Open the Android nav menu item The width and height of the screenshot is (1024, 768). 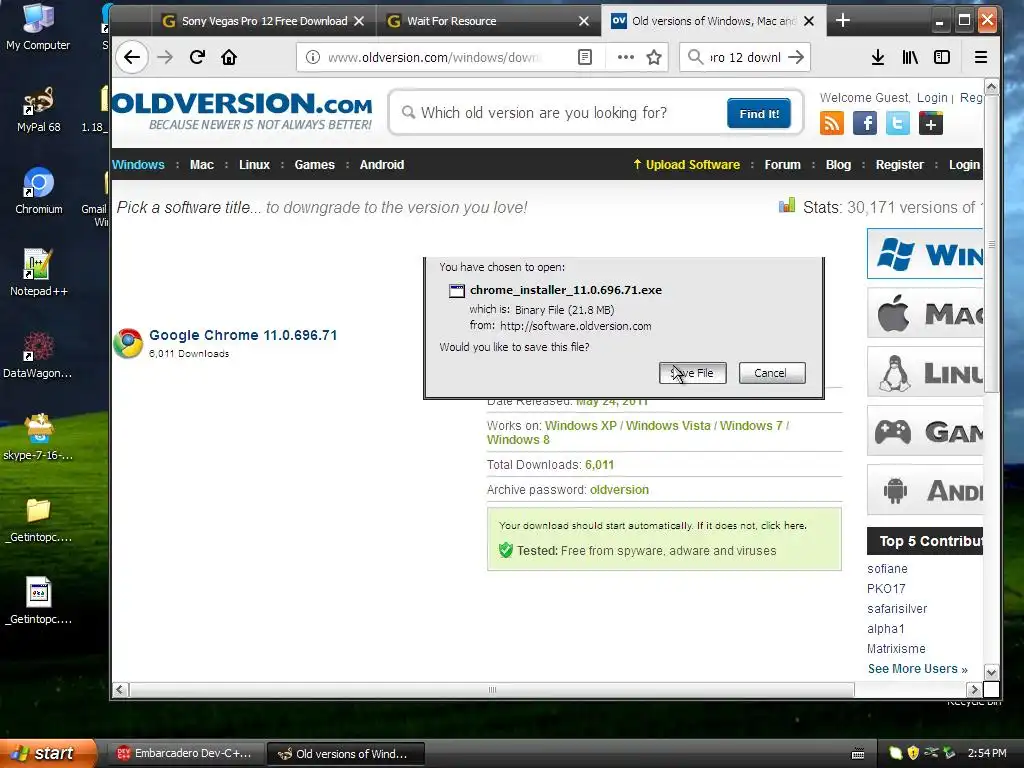coord(382,165)
